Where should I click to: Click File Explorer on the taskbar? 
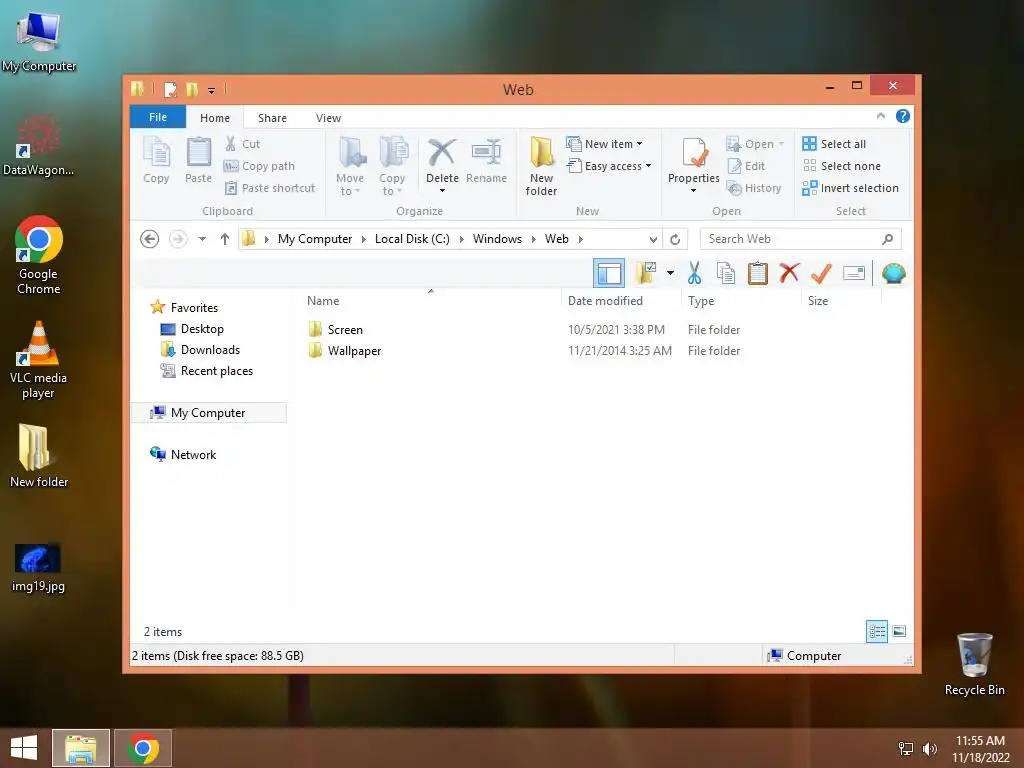[x=81, y=748]
